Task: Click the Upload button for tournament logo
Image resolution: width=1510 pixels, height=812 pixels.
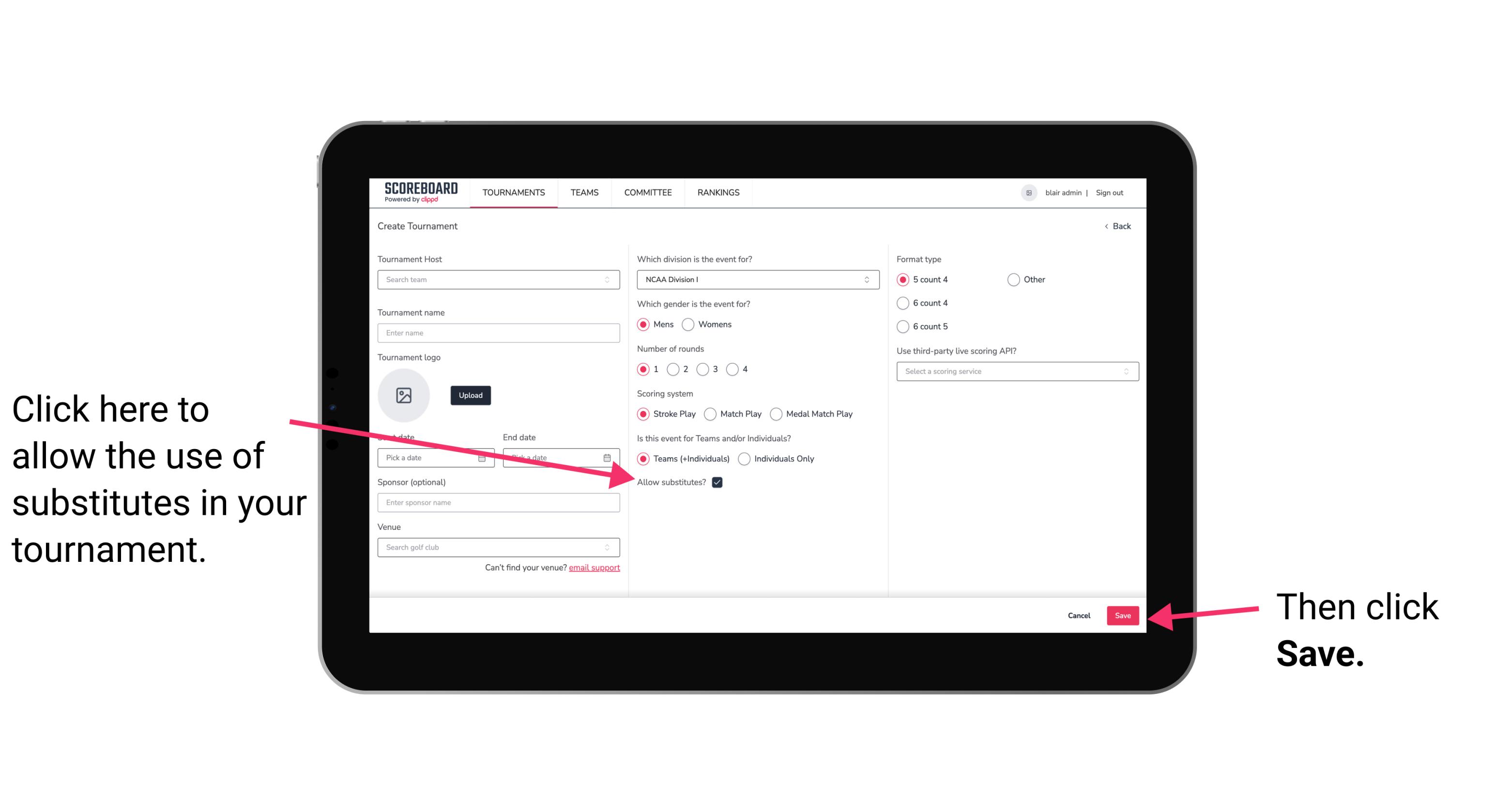Action: pyautogui.click(x=470, y=393)
